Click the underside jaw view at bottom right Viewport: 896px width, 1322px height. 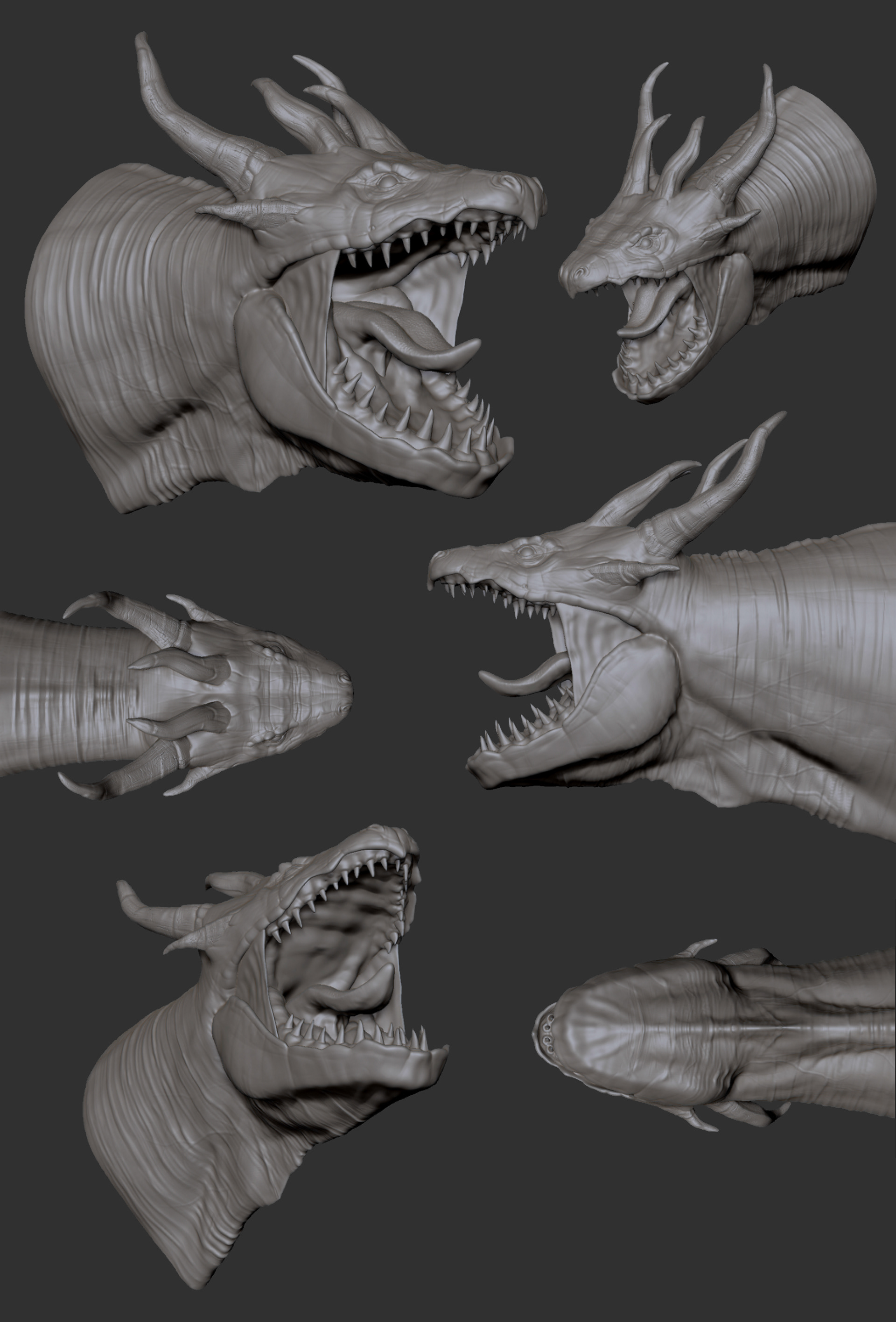tap(711, 1033)
